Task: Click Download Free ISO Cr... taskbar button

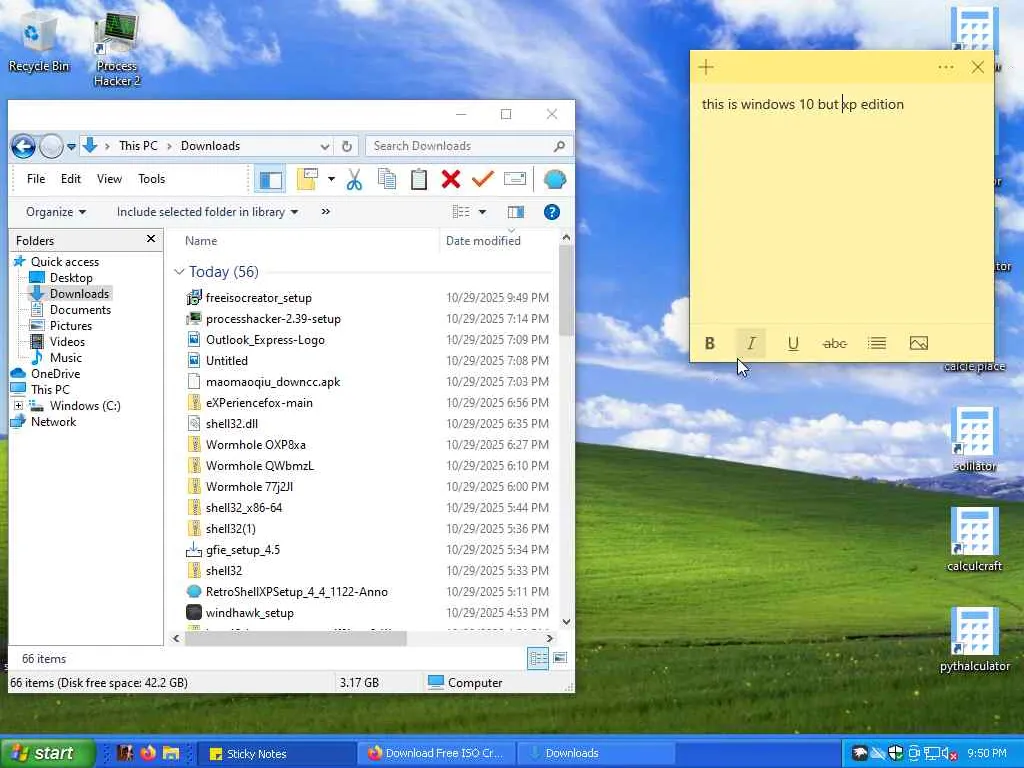Action: click(x=436, y=754)
